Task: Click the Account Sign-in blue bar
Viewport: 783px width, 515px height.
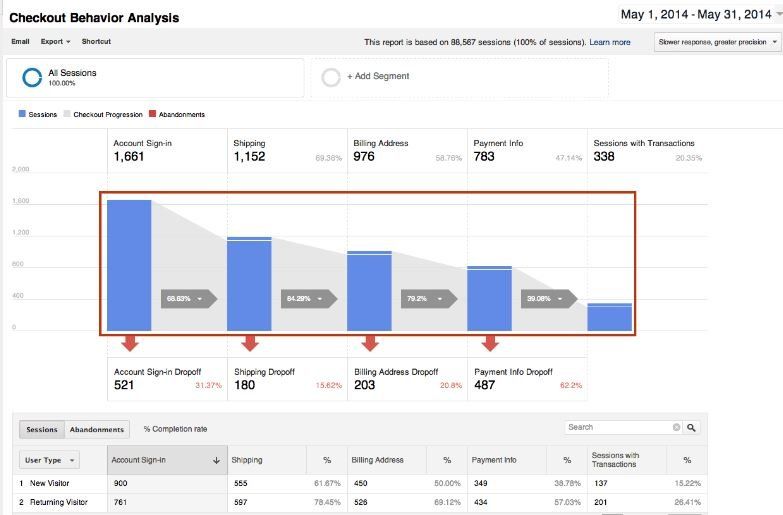Action: pyautogui.click(x=129, y=265)
